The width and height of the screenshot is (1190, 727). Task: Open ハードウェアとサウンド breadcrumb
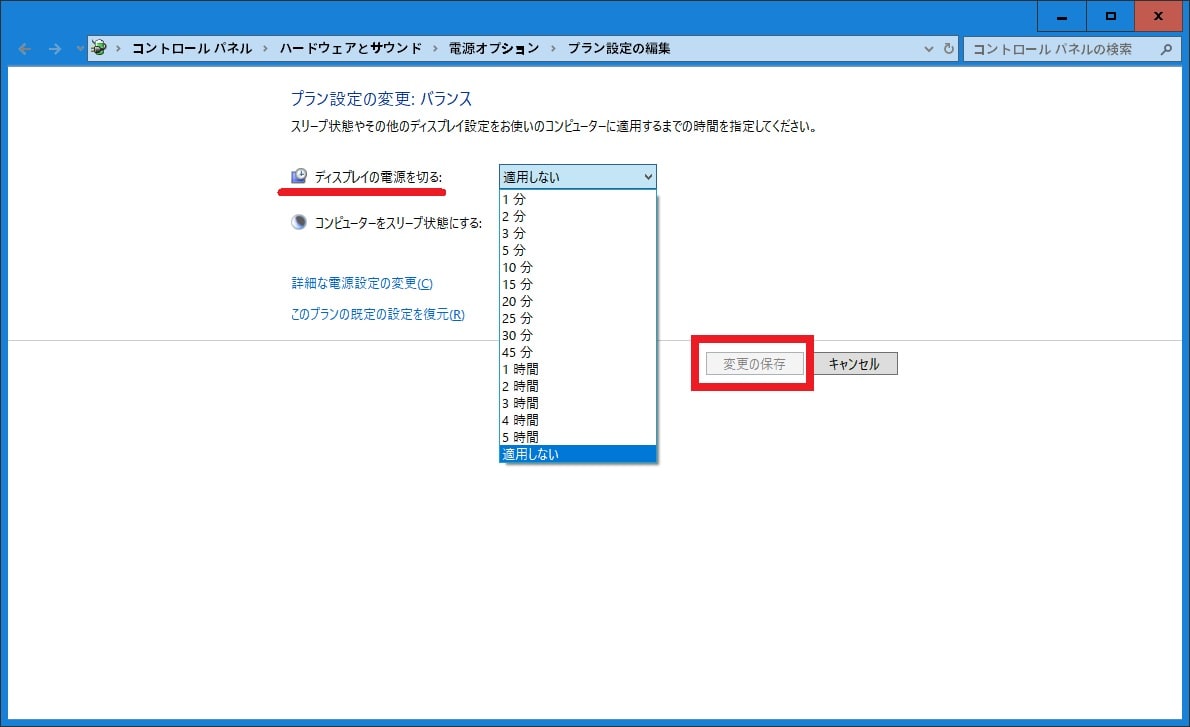point(351,49)
